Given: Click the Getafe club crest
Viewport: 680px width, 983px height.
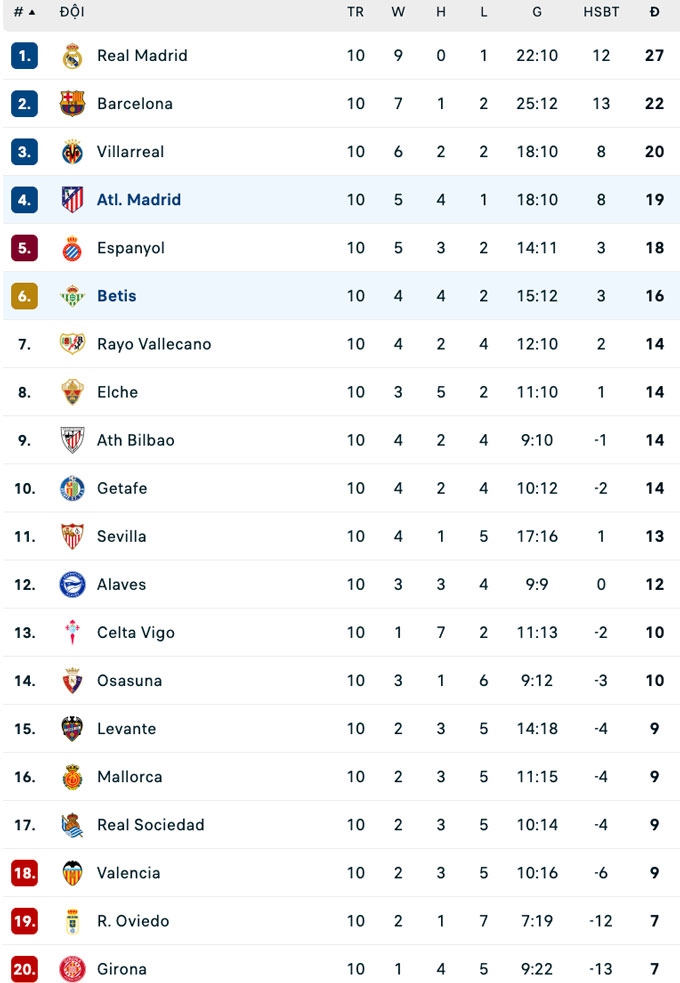Looking at the screenshot, I should pyautogui.click(x=72, y=488).
